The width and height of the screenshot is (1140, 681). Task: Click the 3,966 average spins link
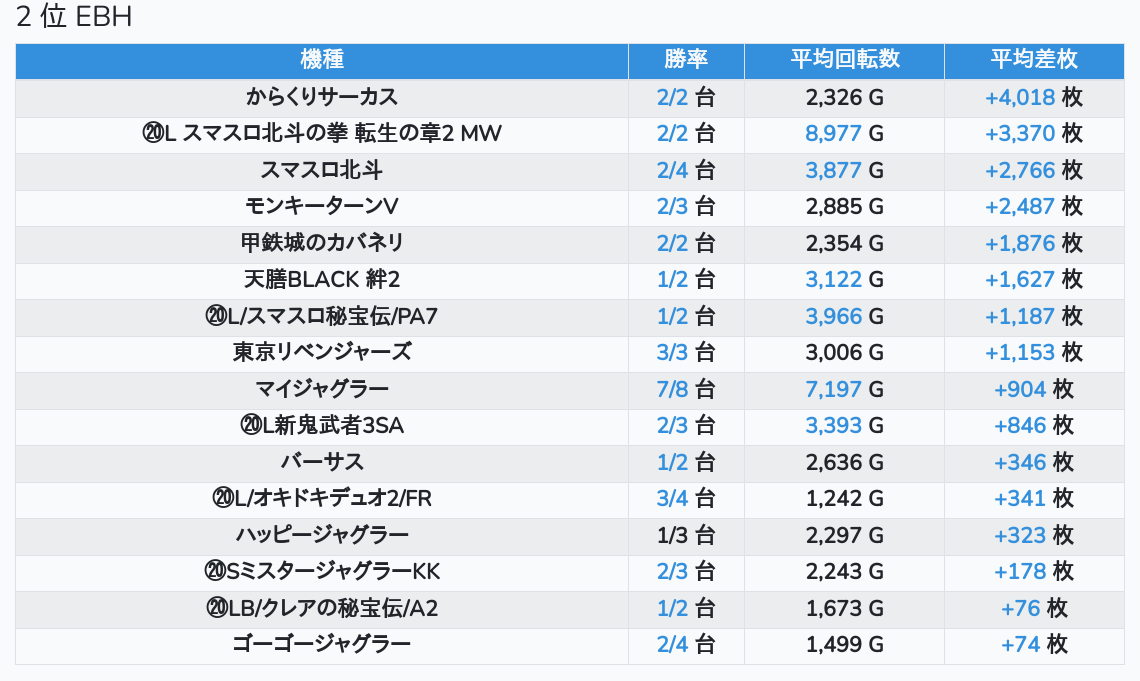pyautogui.click(x=833, y=317)
